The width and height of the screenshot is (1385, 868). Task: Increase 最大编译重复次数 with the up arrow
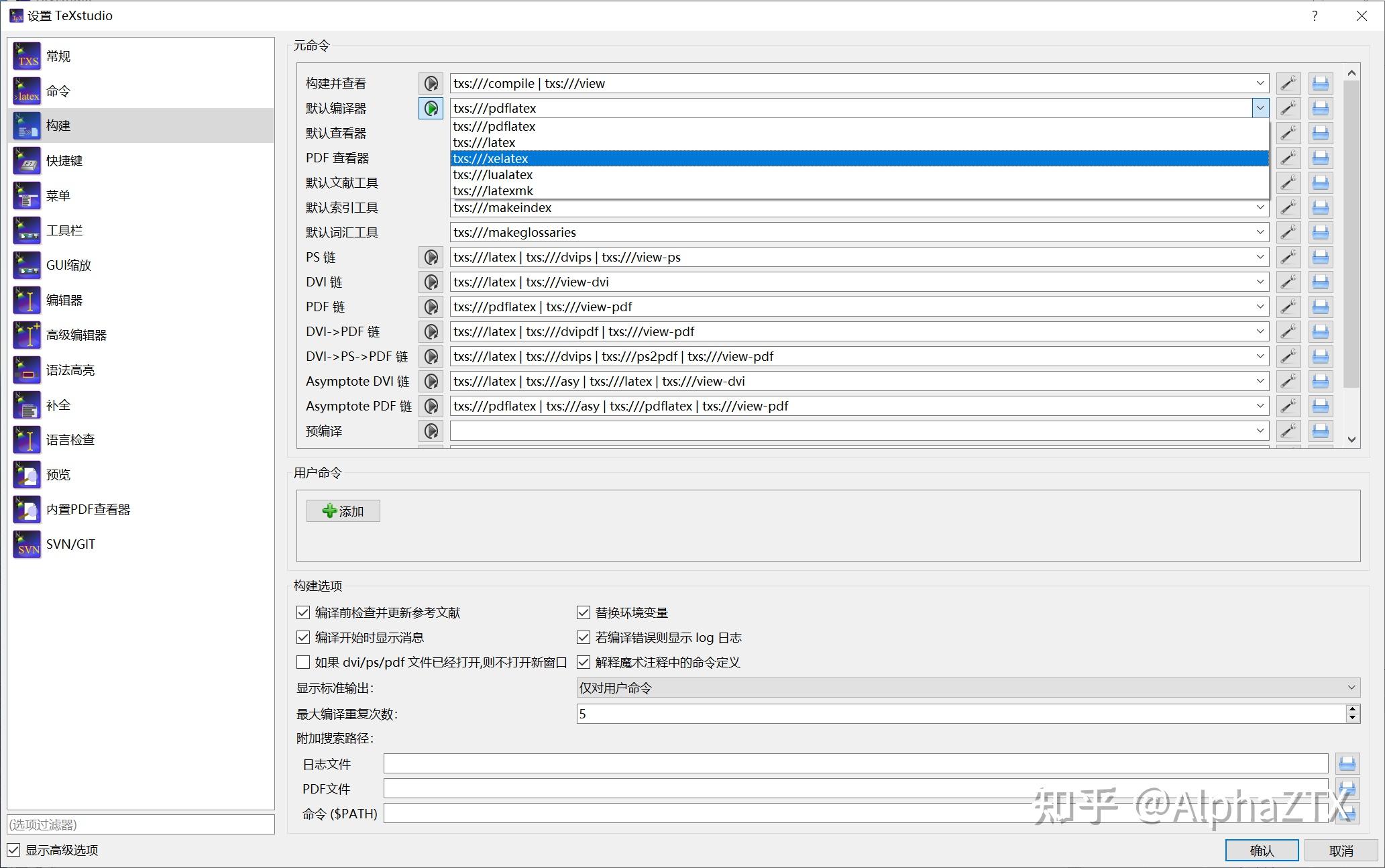click(1352, 709)
